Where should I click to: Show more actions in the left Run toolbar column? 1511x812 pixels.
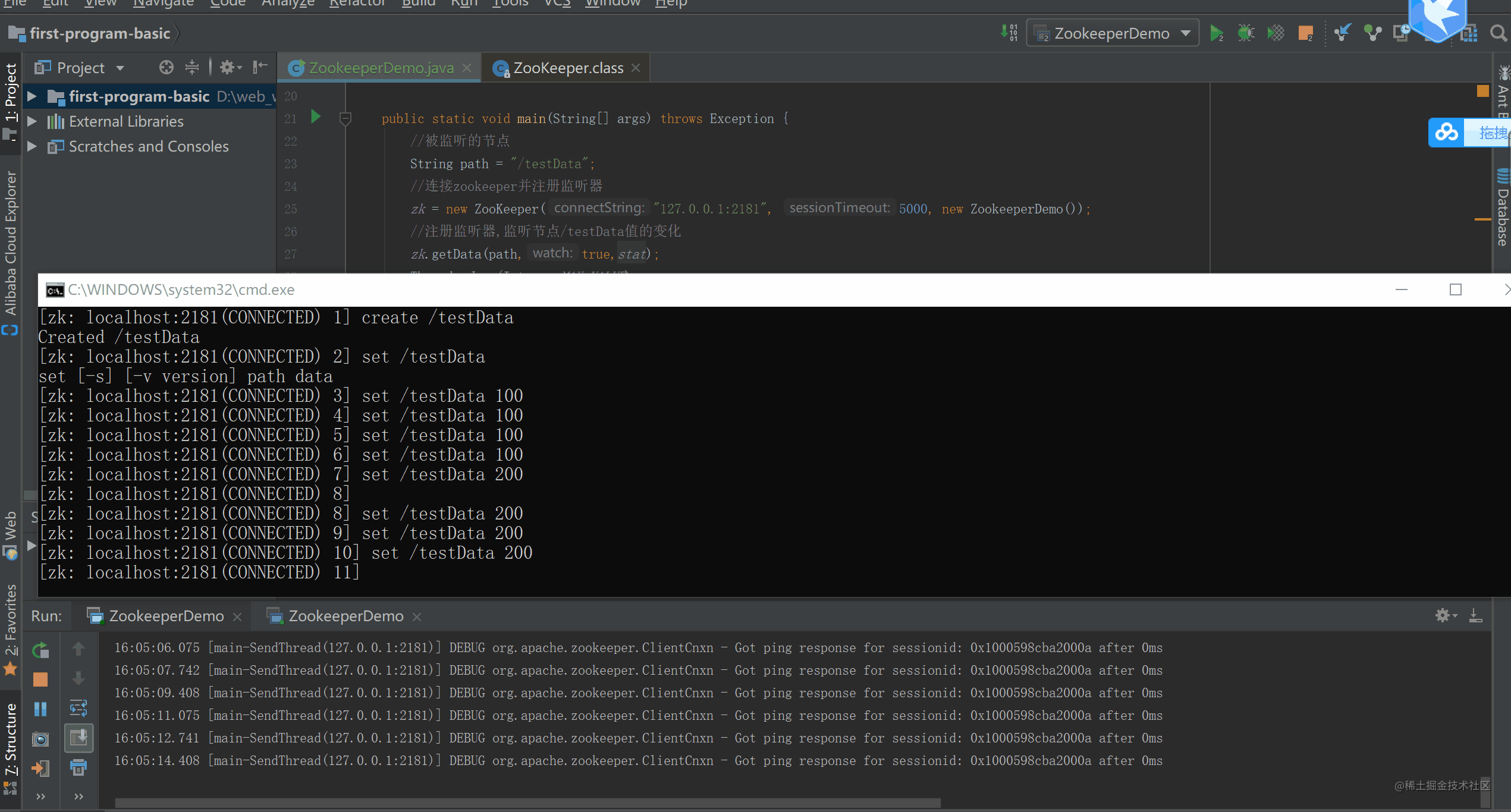pos(40,796)
